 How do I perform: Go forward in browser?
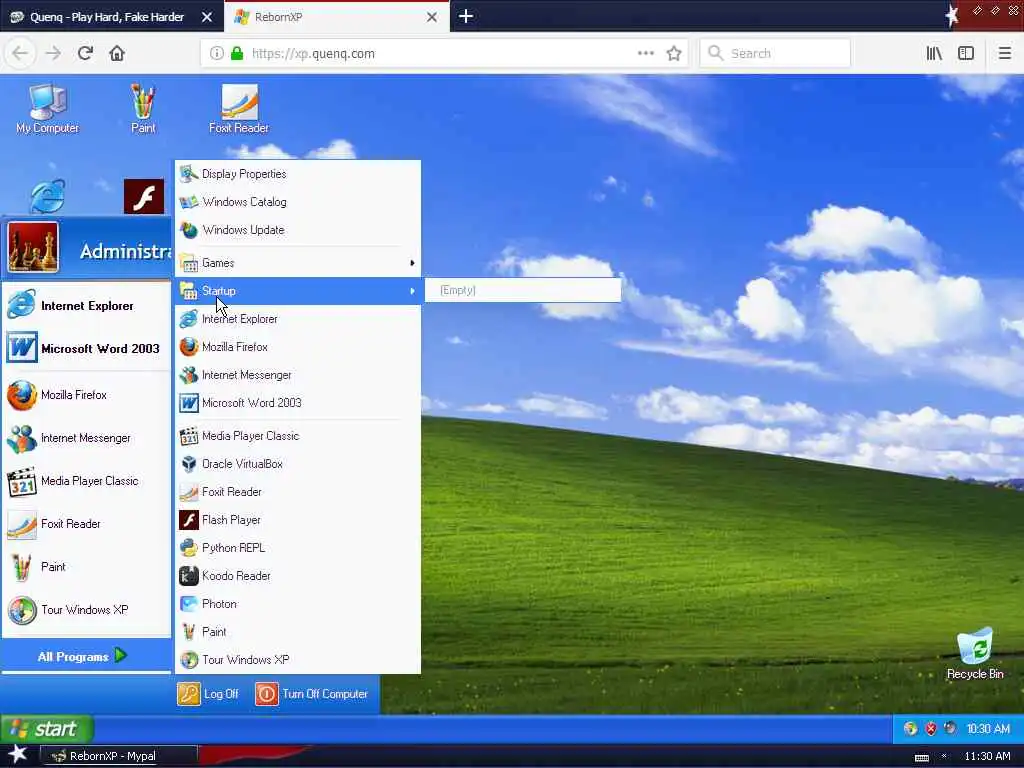click(x=54, y=53)
